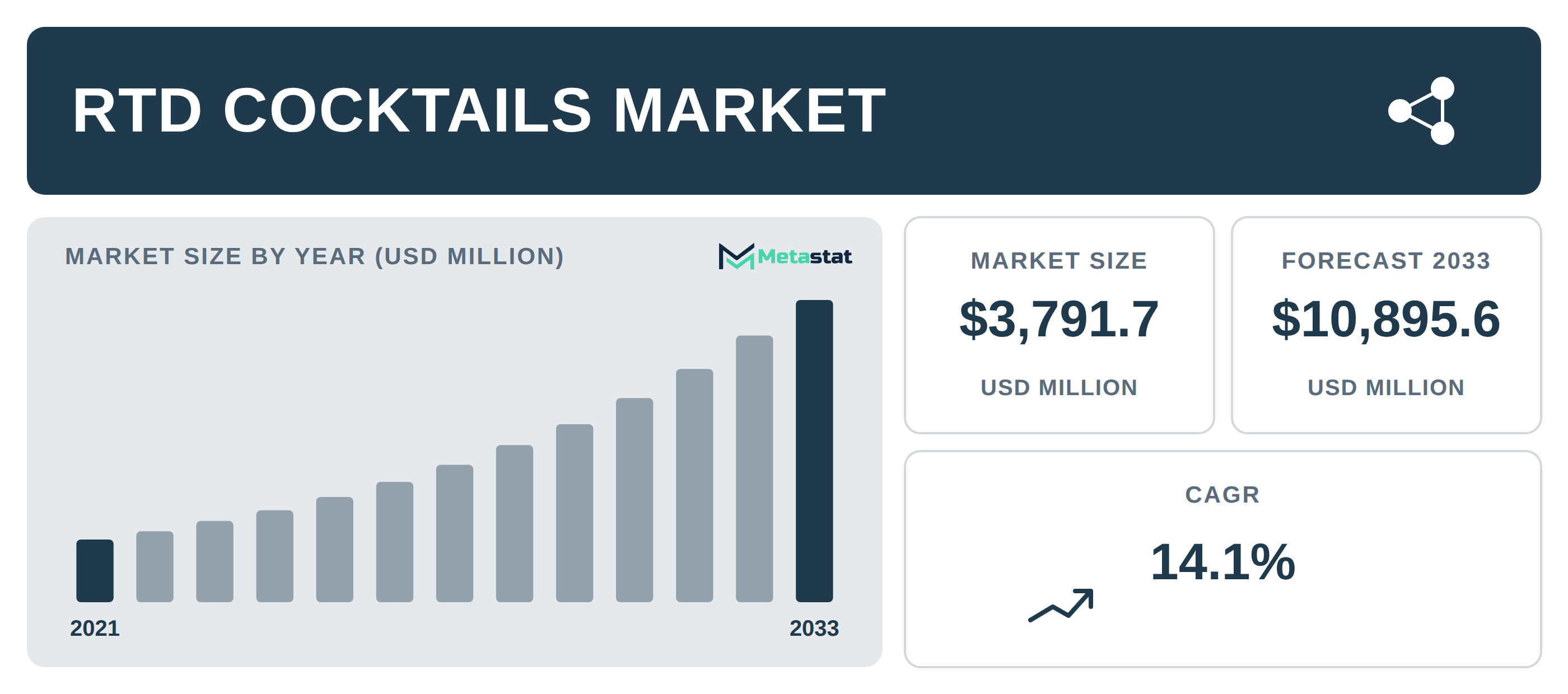Click the tallest gray bar next to 2033
This screenshot has width=1568, height=694.
754,468
